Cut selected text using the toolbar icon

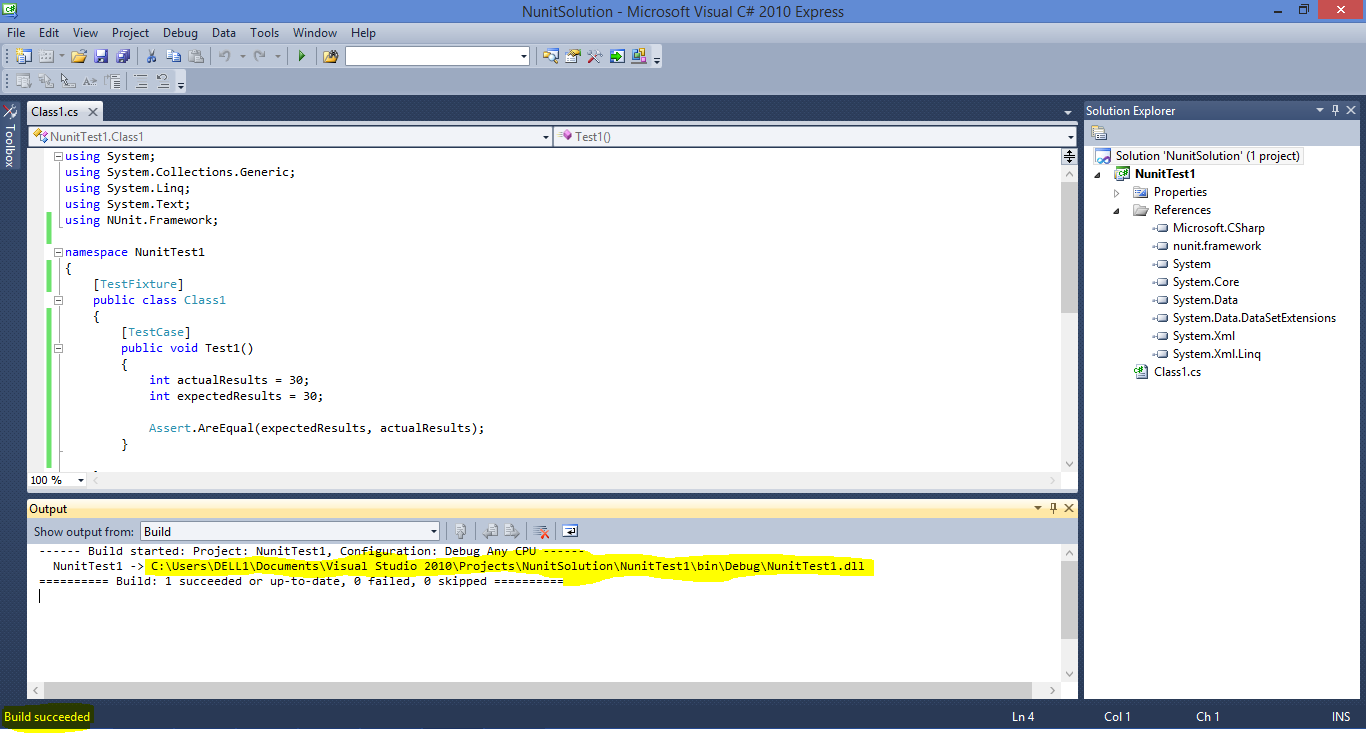152,56
